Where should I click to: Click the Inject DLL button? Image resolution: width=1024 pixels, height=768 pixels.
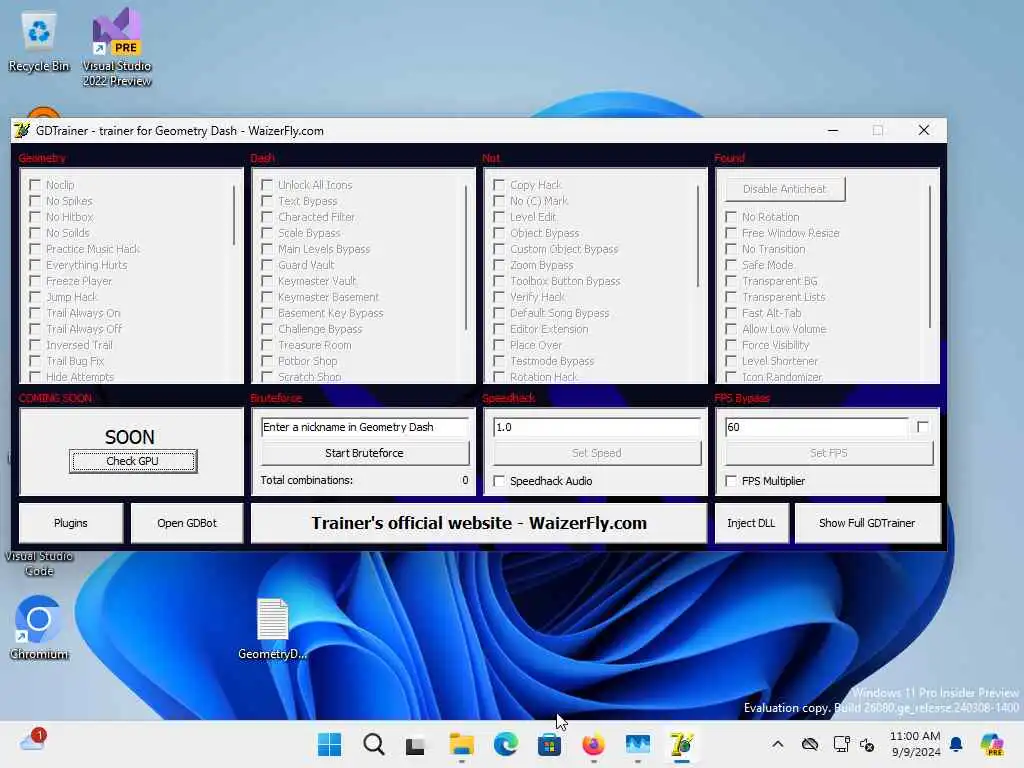tap(751, 523)
